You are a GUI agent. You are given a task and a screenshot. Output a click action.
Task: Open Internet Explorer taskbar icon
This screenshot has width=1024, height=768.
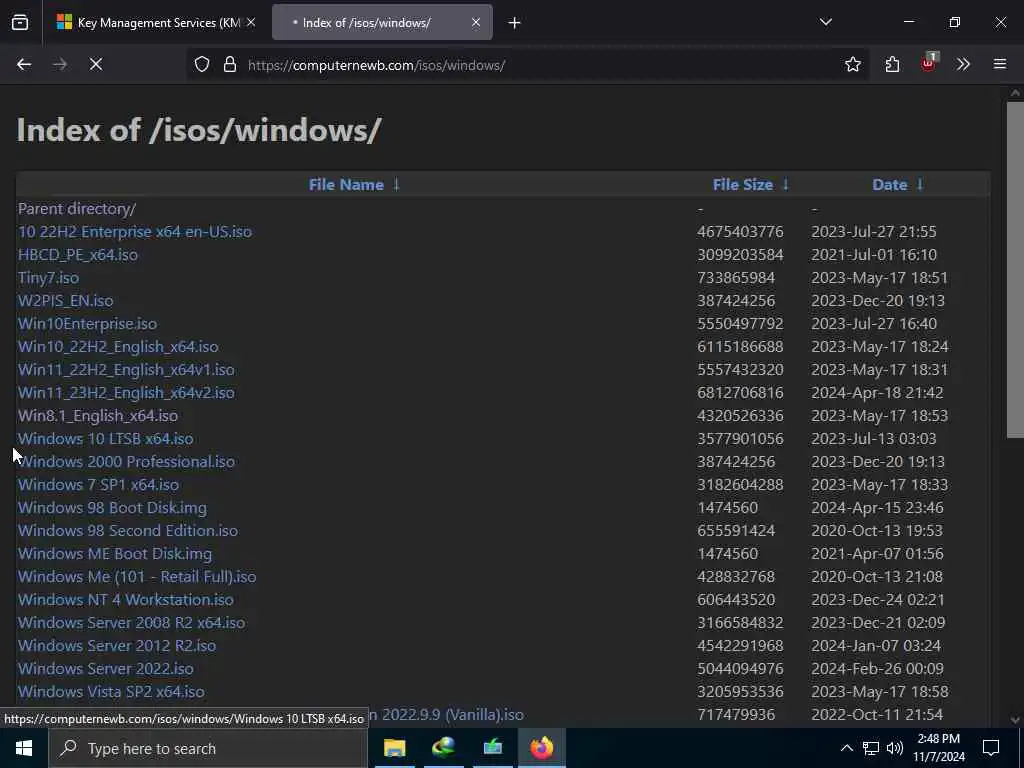(443, 748)
